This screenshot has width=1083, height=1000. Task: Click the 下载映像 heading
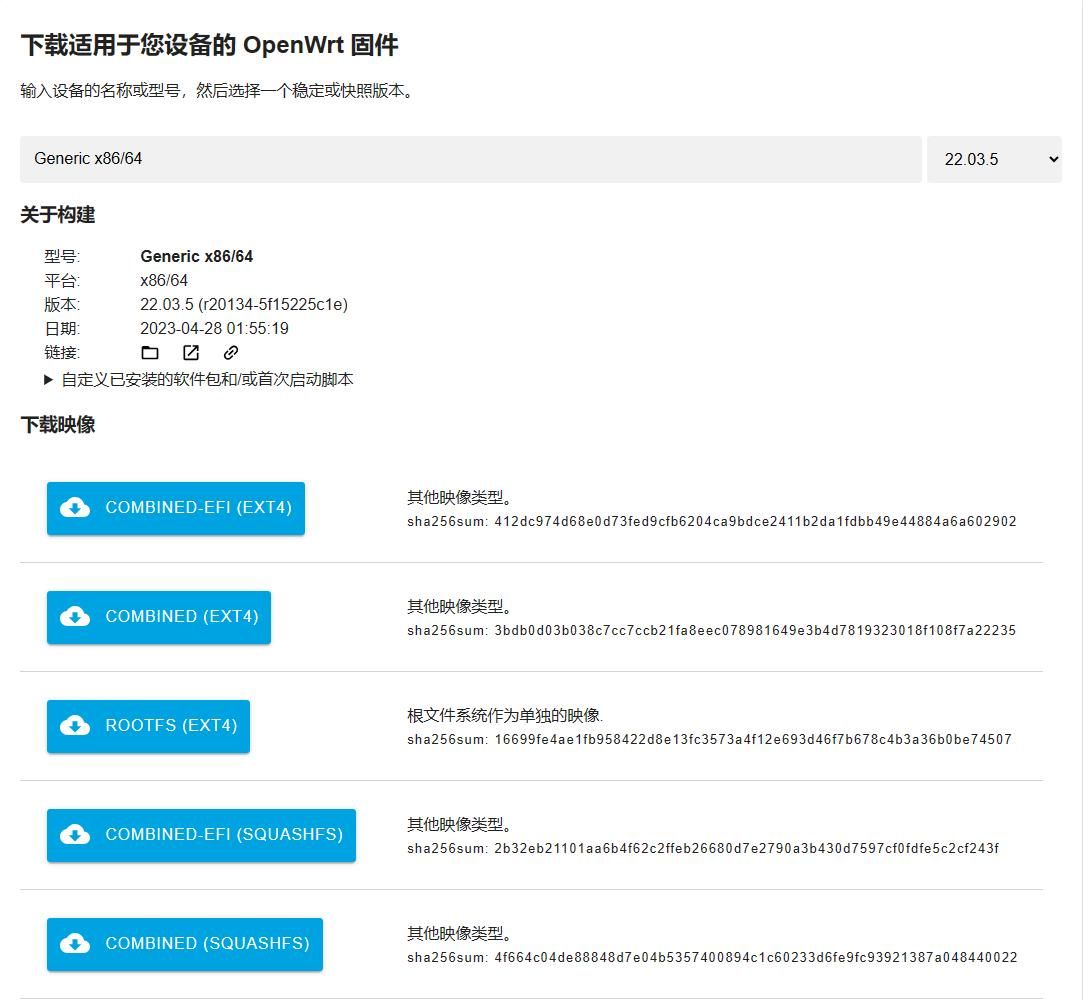click(x=57, y=425)
